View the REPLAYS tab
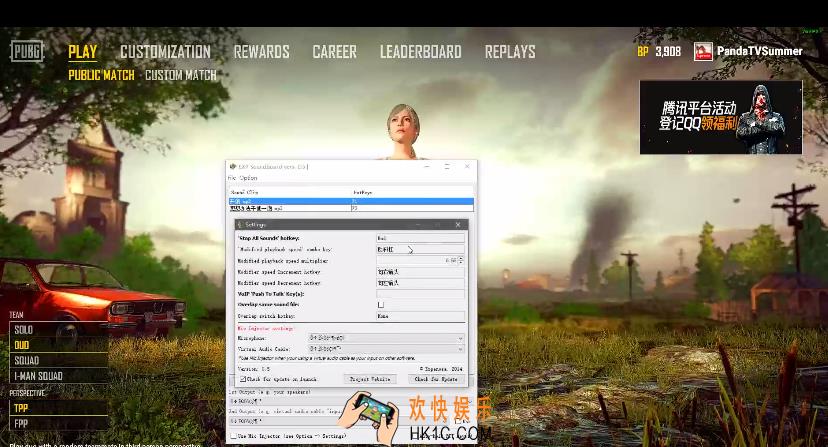The image size is (828, 447). 510,52
